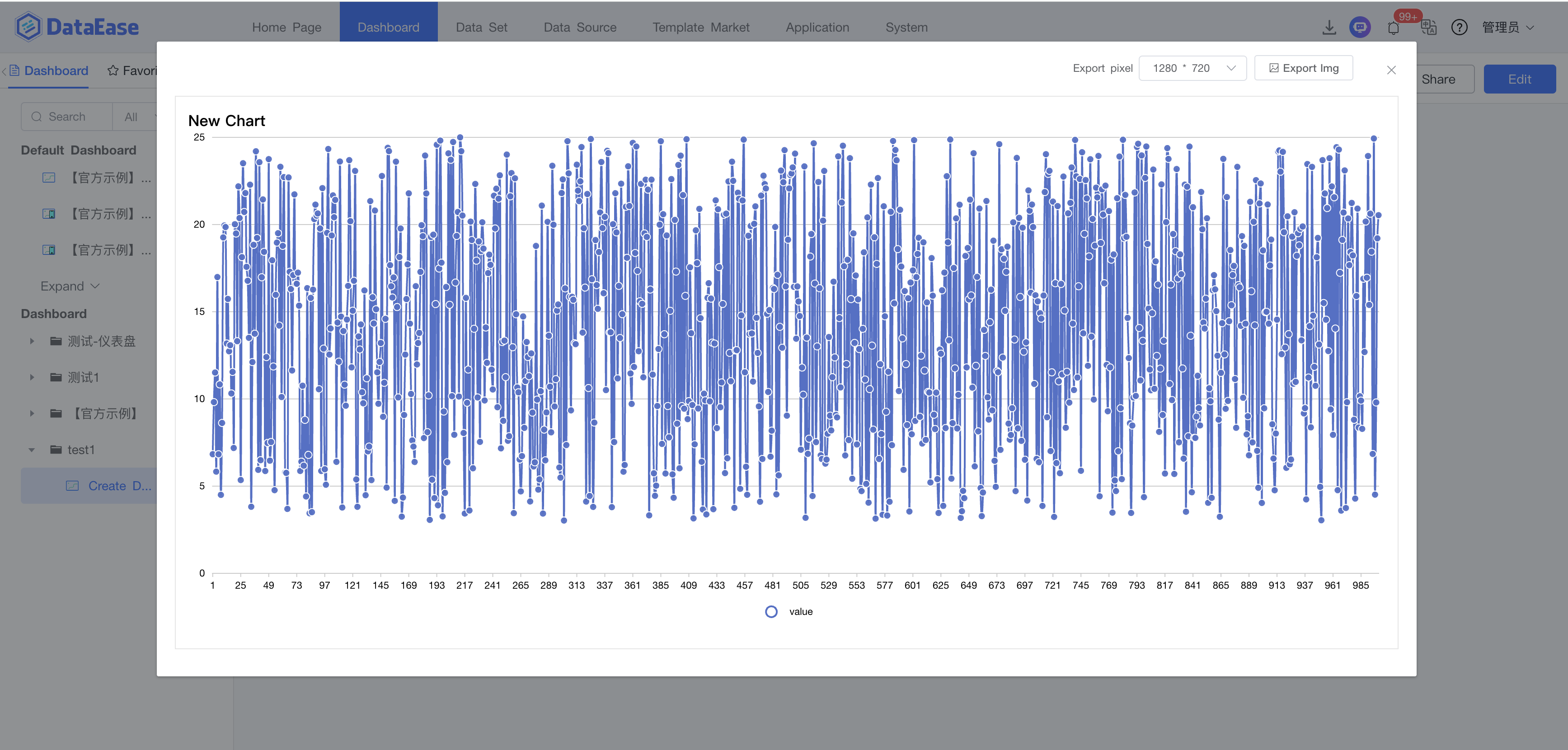
Task: Click the language translation icon
Action: point(1428,28)
